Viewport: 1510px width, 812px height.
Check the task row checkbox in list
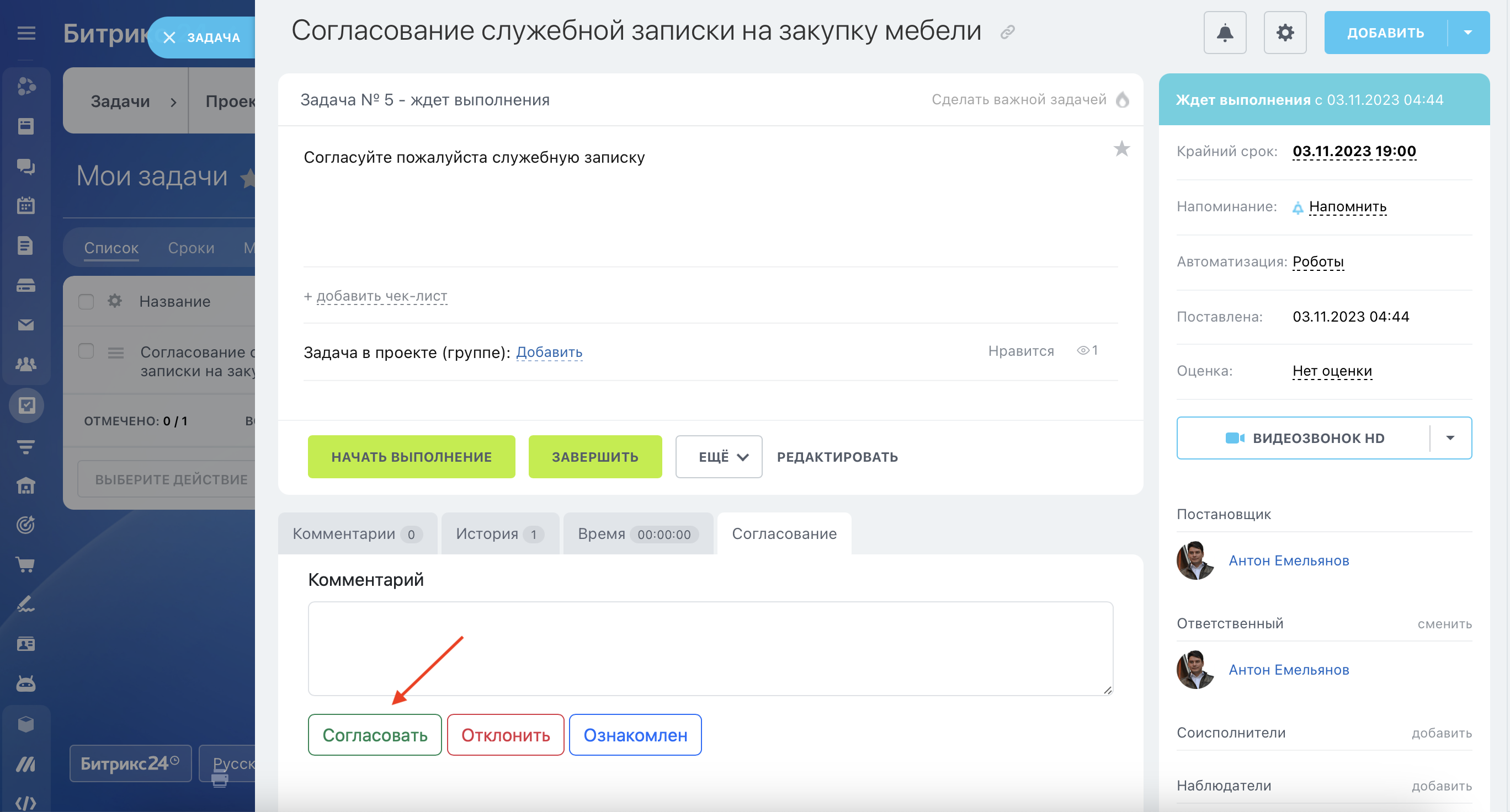86,351
